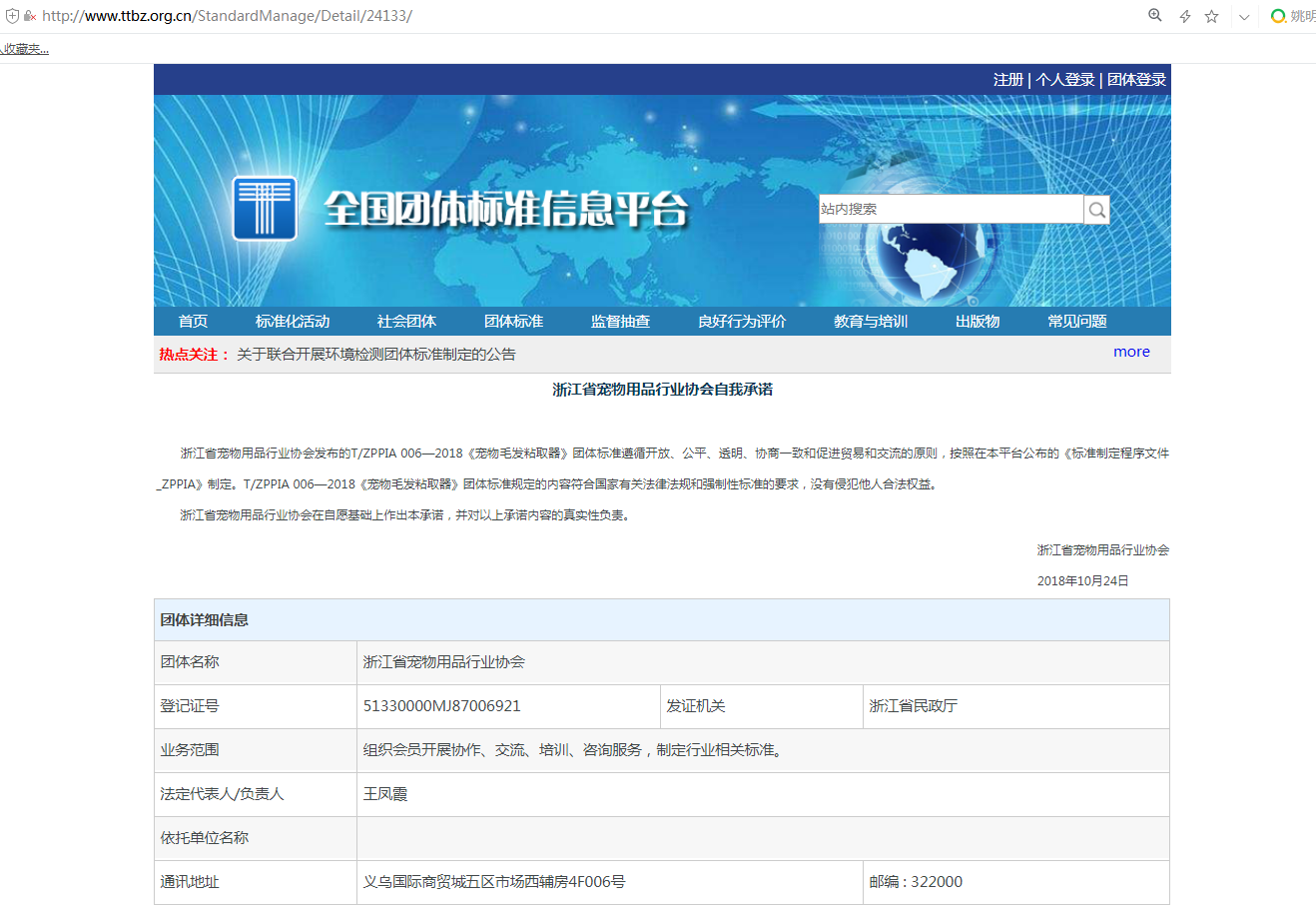Type in the 站内搜索 search field

[950, 209]
